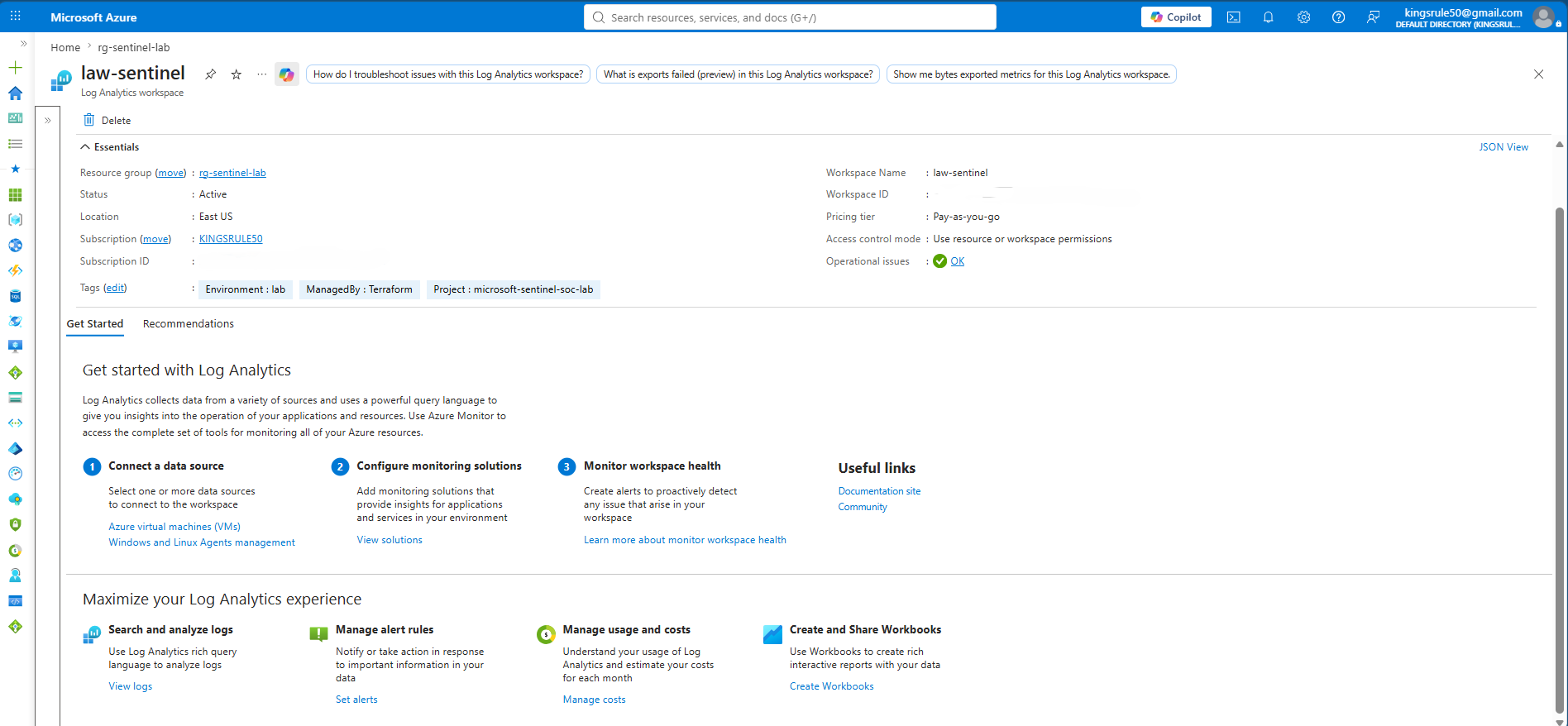Select troubleshoot issues Copilot suggestion
Screen dimensions: 1568x726
coord(448,74)
